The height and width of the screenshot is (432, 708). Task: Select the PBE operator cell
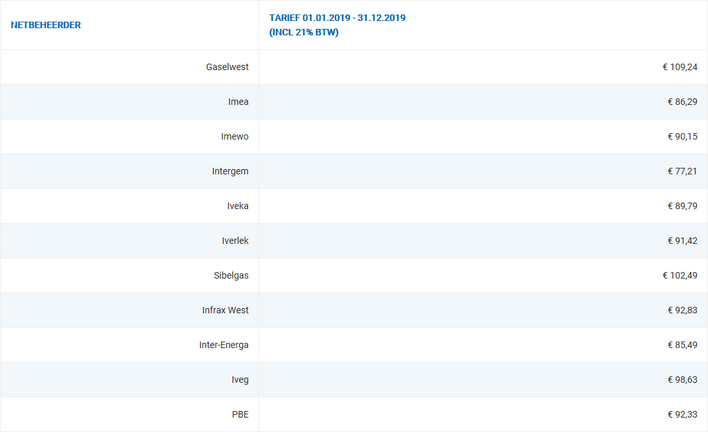pos(240,414)
